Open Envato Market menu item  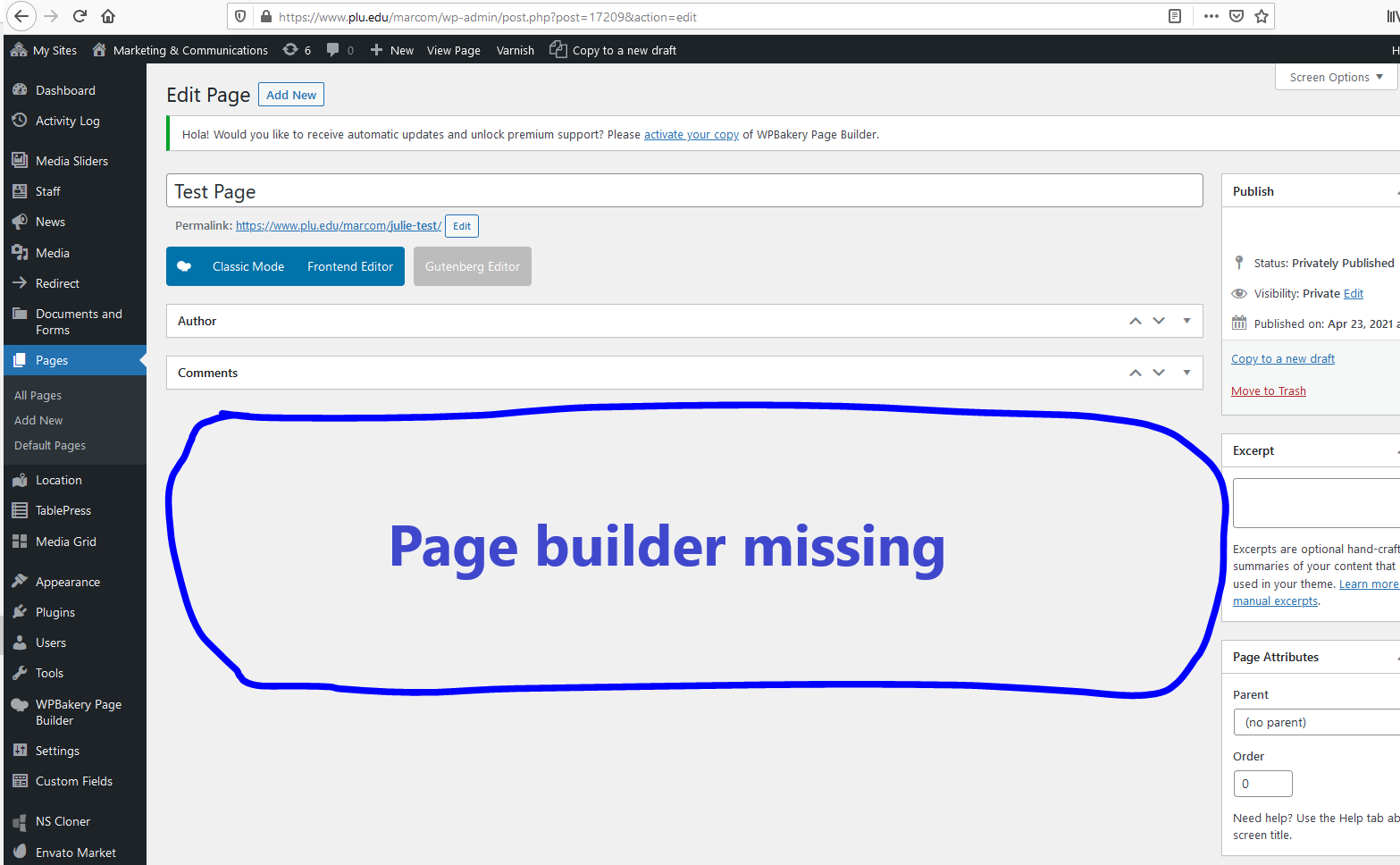75,852
